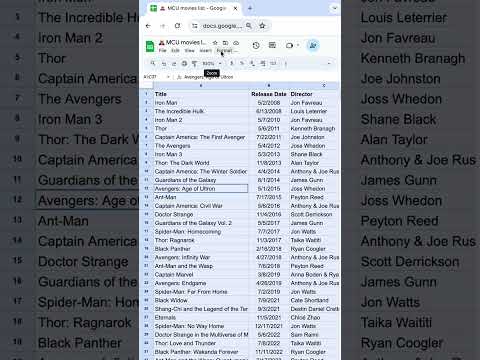
Task: Open the Format menu
Action: tap(224, 51)
